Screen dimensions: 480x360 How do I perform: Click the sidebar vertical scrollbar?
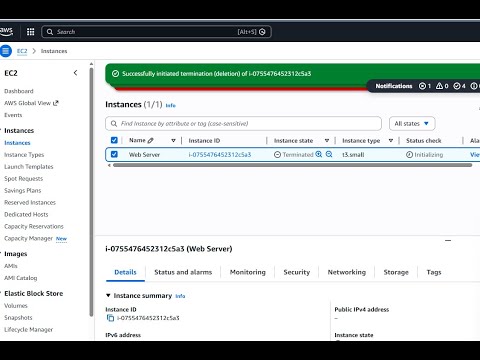click(x=91, y=192)
